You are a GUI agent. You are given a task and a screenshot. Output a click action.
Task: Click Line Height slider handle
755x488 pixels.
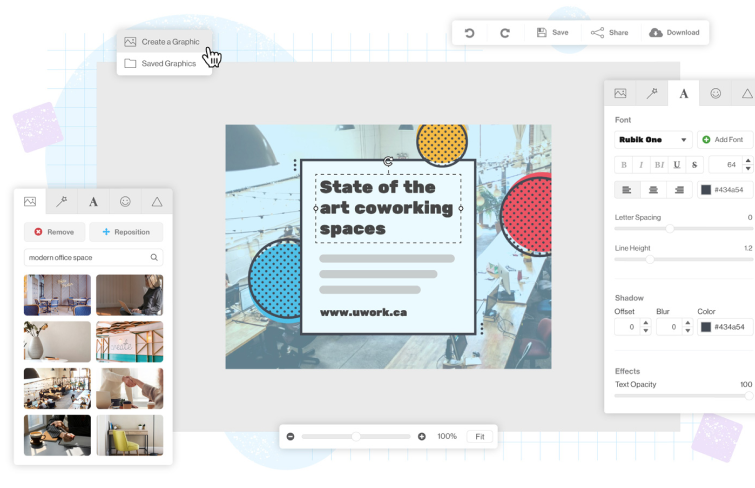tap(650, 259)
